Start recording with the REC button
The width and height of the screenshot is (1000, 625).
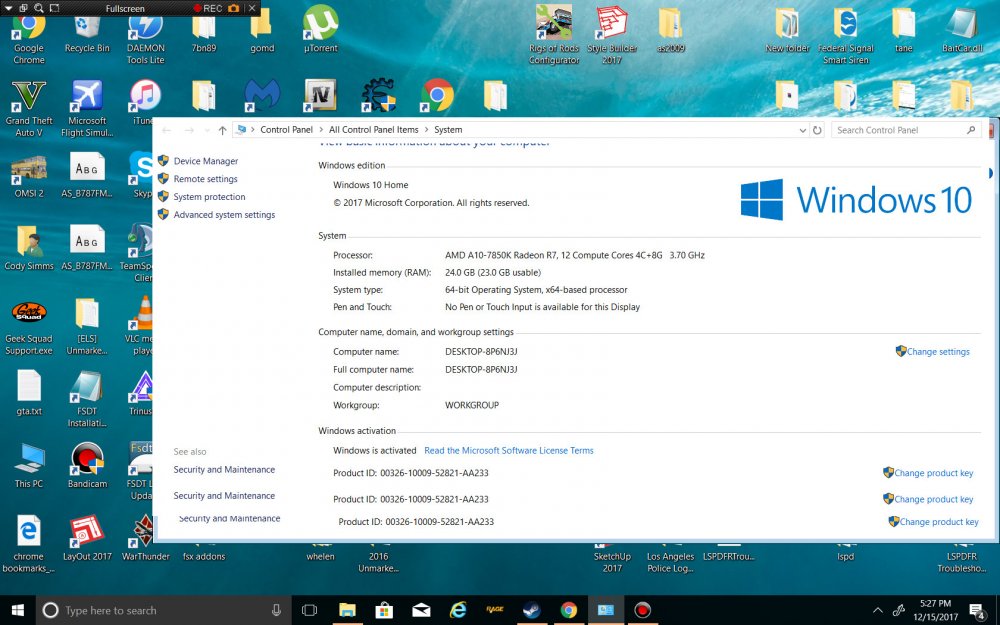tap(208, 8)
